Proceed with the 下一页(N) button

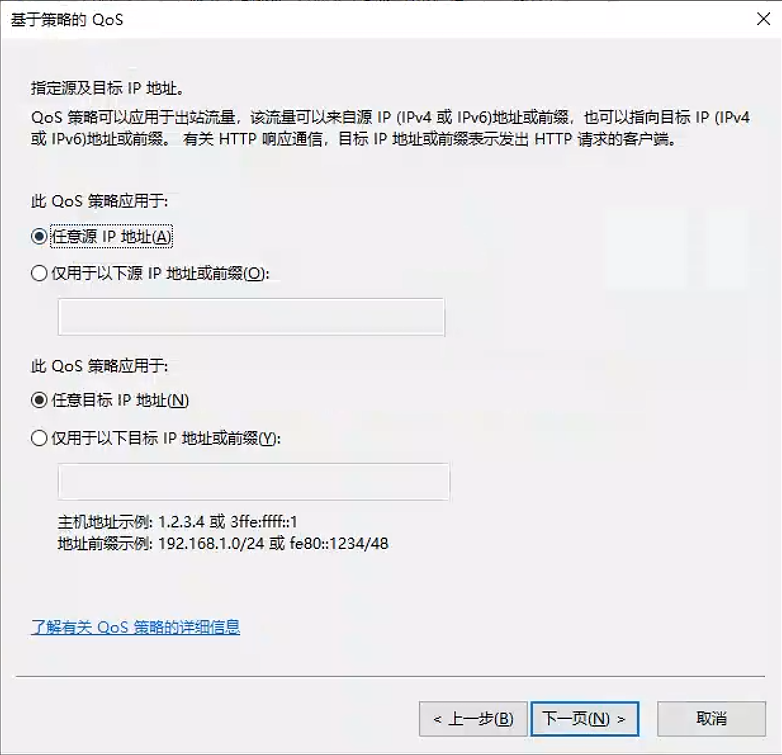pos(585,719)
